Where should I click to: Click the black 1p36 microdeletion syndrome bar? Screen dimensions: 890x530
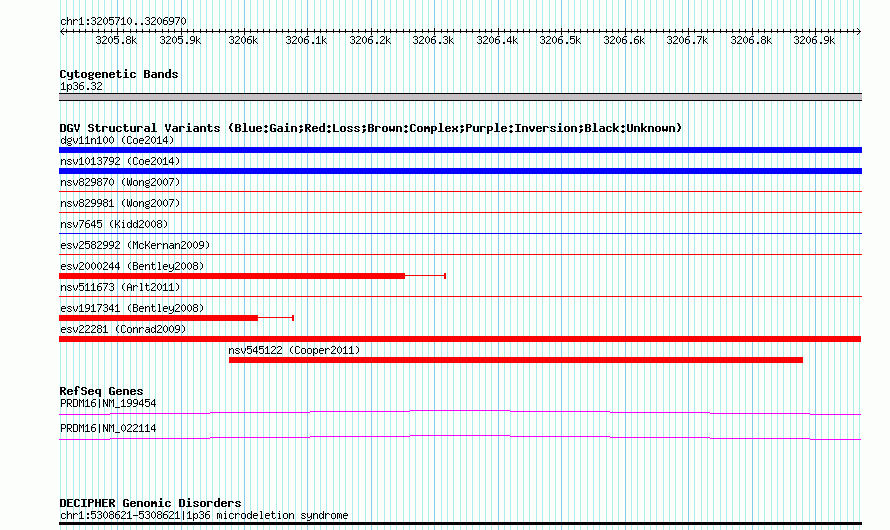coord(460,524)
